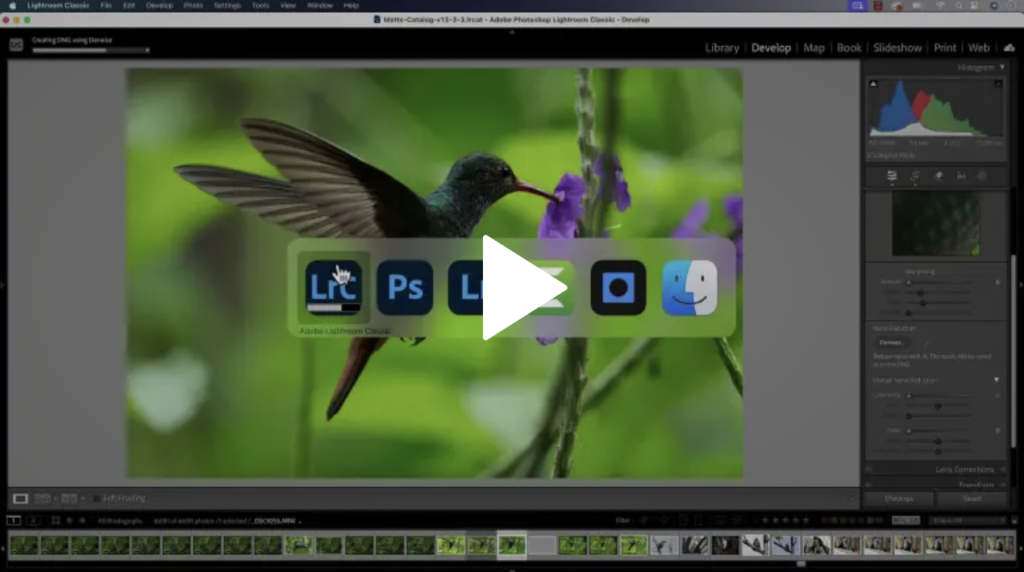Adjust the Luminance noise reduction slider
This screenshot has height=572, width=1024.
click(908, 395)
